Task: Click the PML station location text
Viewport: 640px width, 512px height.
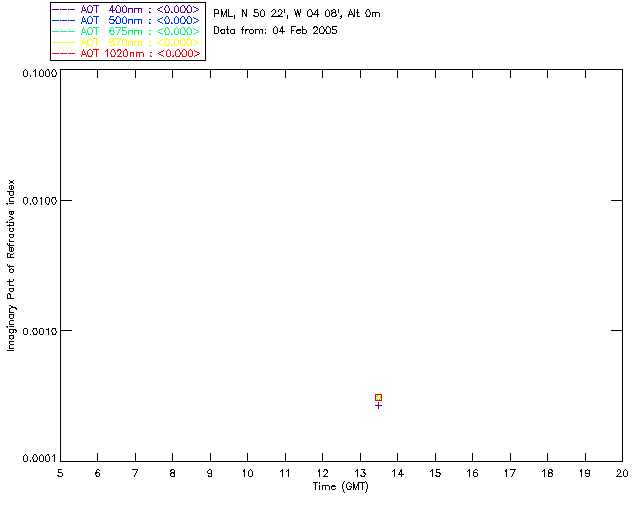Action: [x=296, y=14]
